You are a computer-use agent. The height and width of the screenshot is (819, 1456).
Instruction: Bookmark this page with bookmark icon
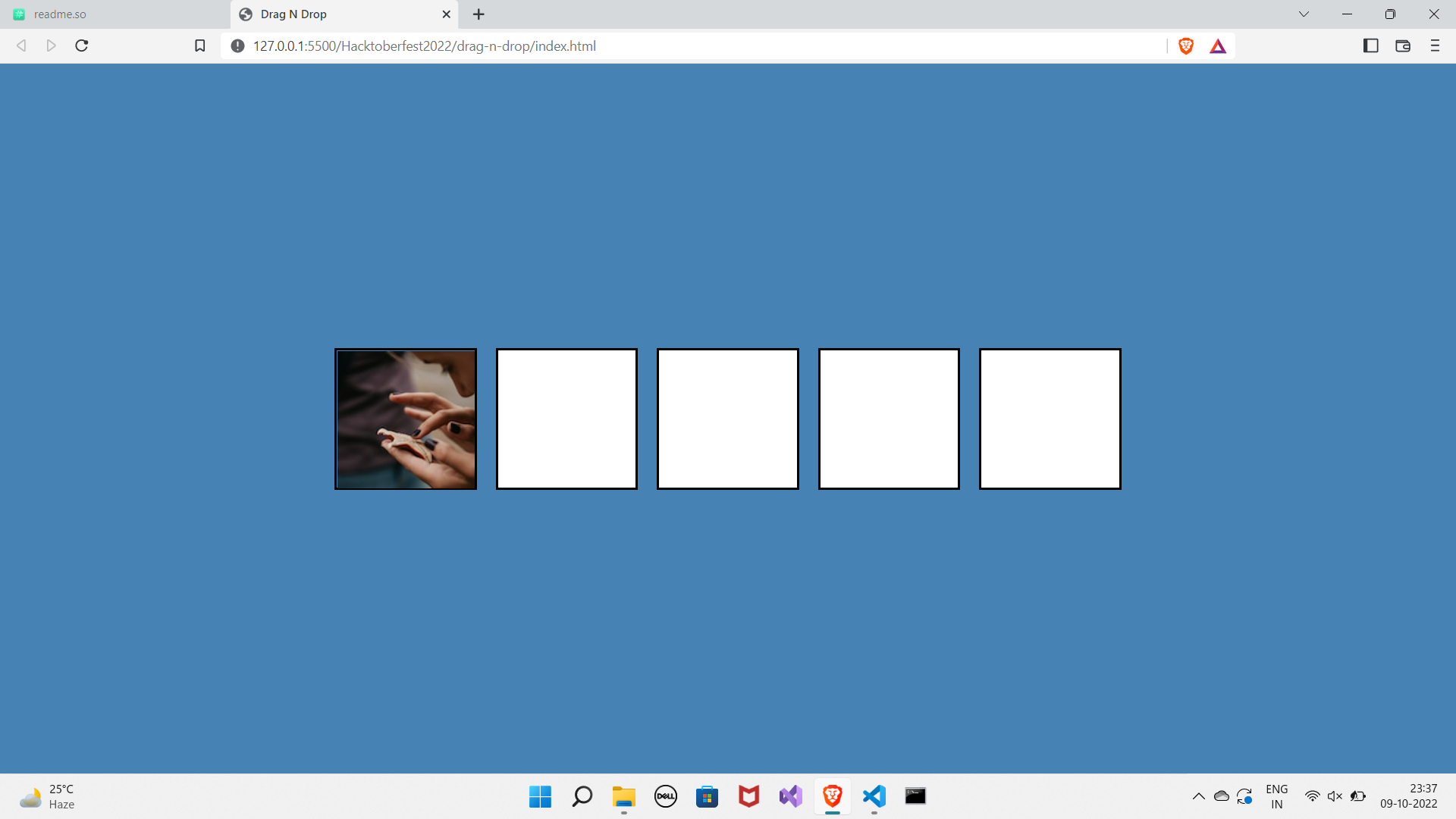click(x=200, y=46)
